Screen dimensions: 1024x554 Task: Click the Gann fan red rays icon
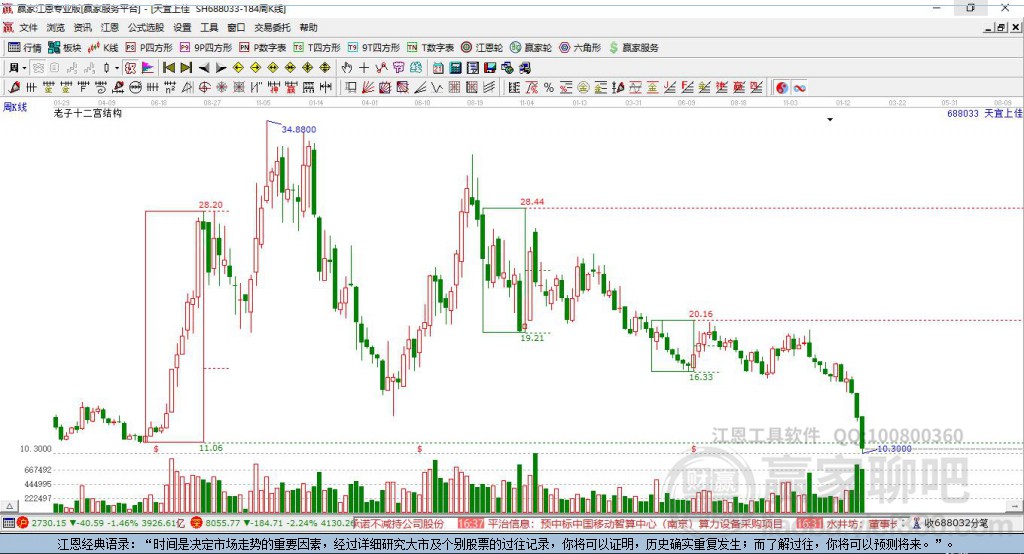[x=368, y=88]
